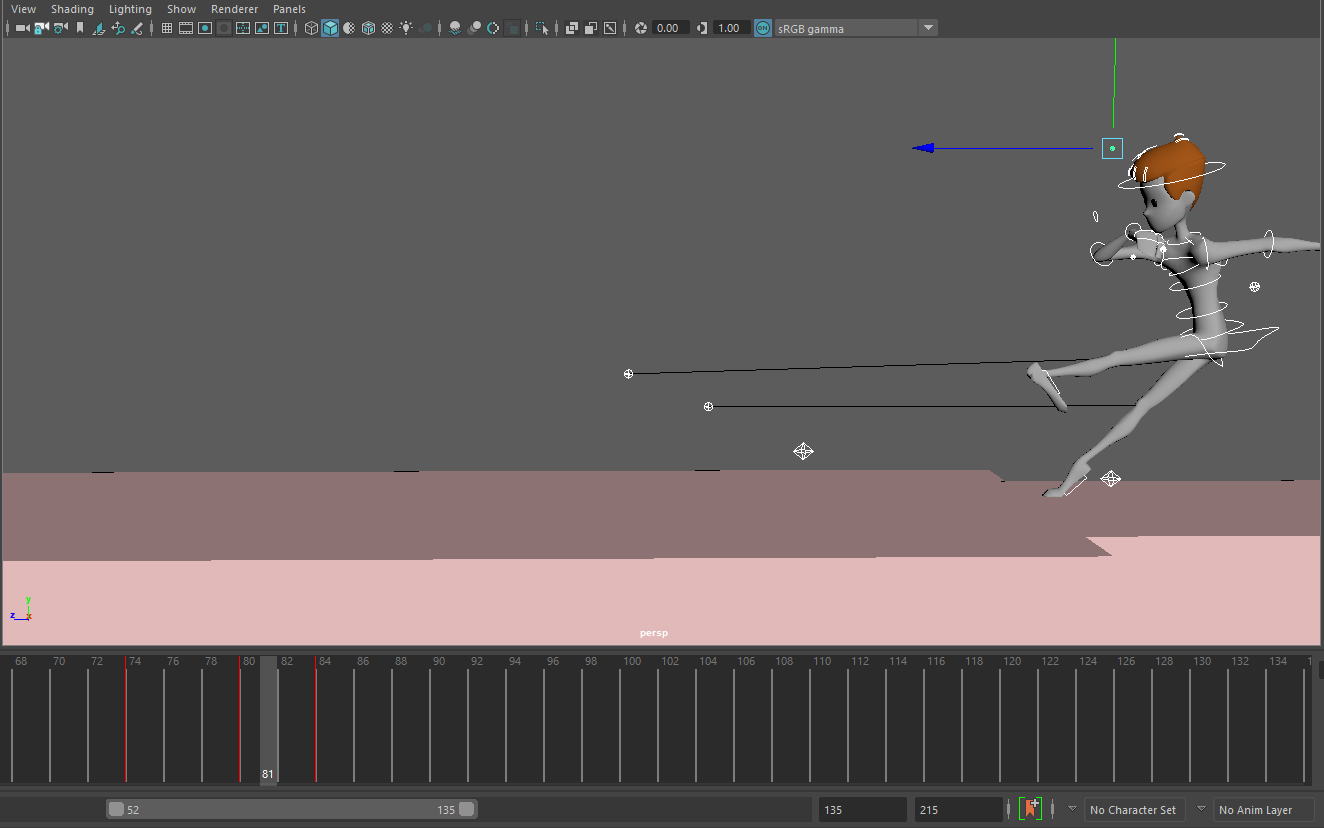Toggle the viewport grid display
The height and width of the screenshot is (828, 1324).
pos(166,27)
